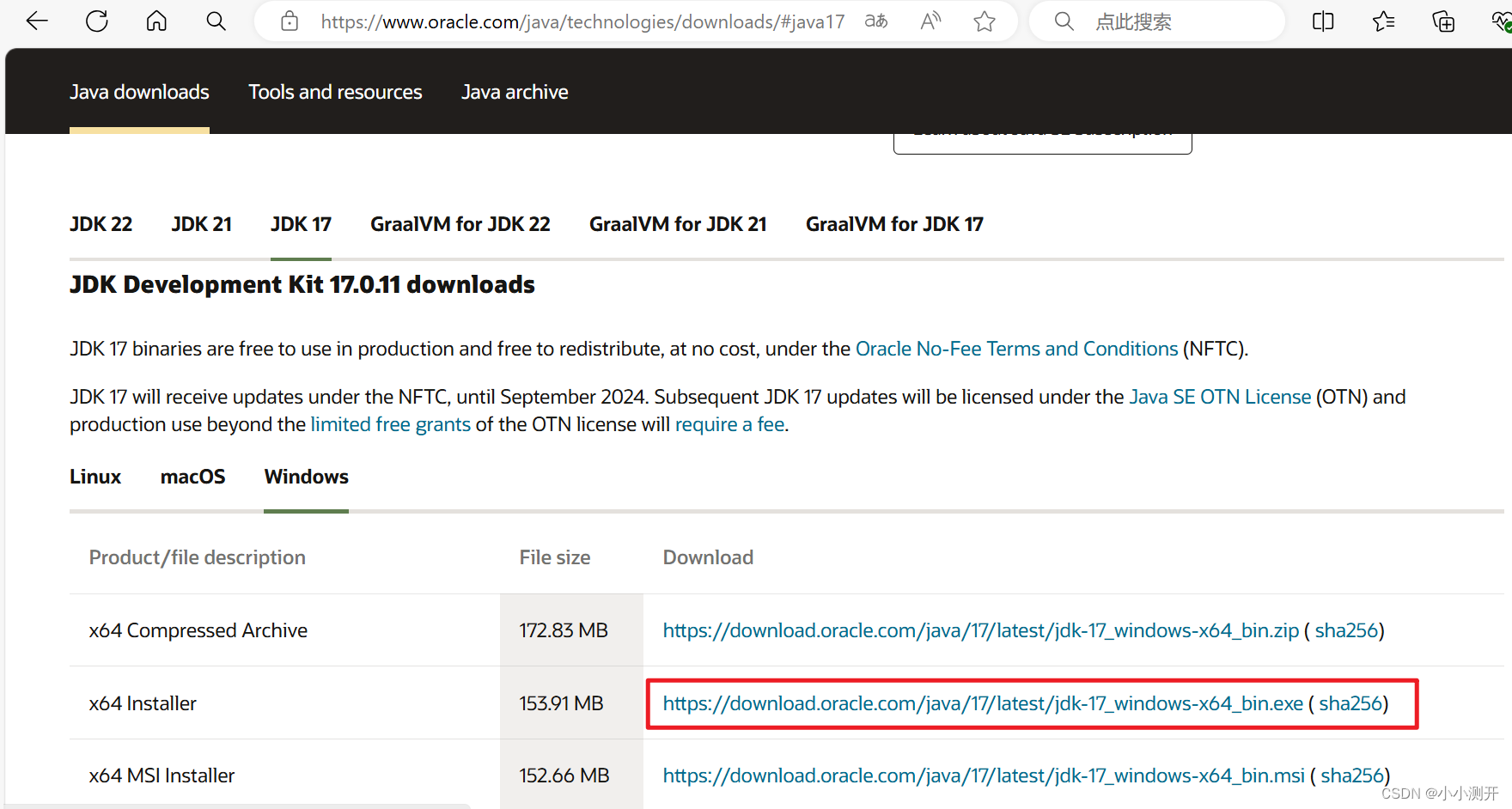Follow the limited free grants link
The height and width of the screenshot is (809, 1512).
pos(390,424)
